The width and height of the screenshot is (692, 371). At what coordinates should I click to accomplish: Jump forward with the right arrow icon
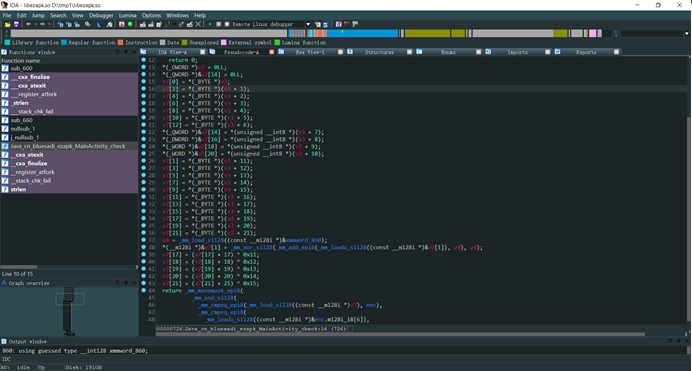coord(42,24)
